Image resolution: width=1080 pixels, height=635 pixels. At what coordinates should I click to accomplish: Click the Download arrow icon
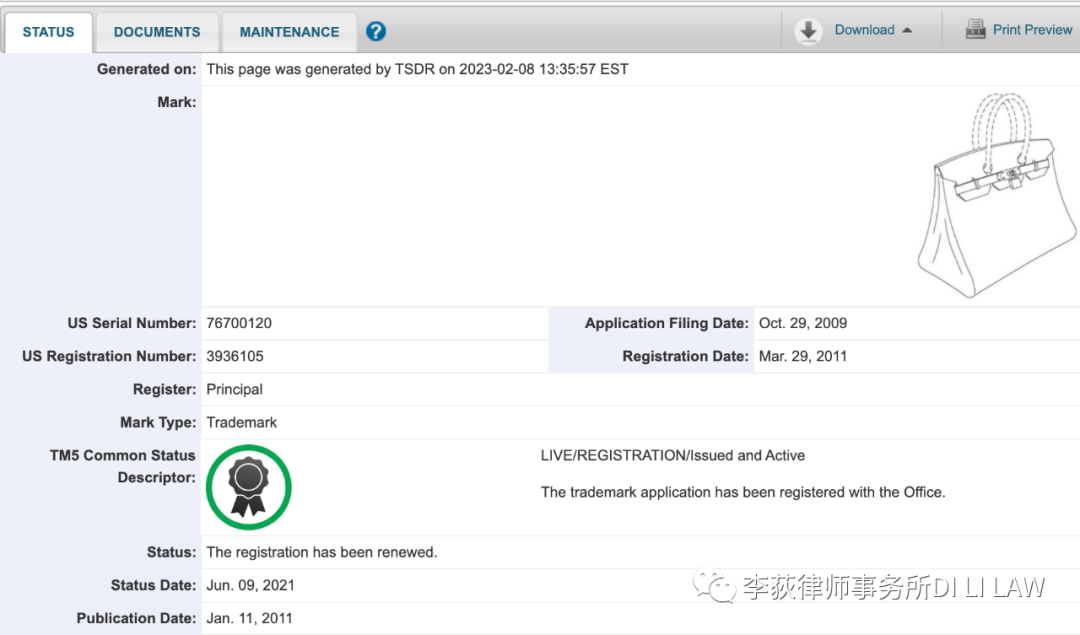(809, 31)
